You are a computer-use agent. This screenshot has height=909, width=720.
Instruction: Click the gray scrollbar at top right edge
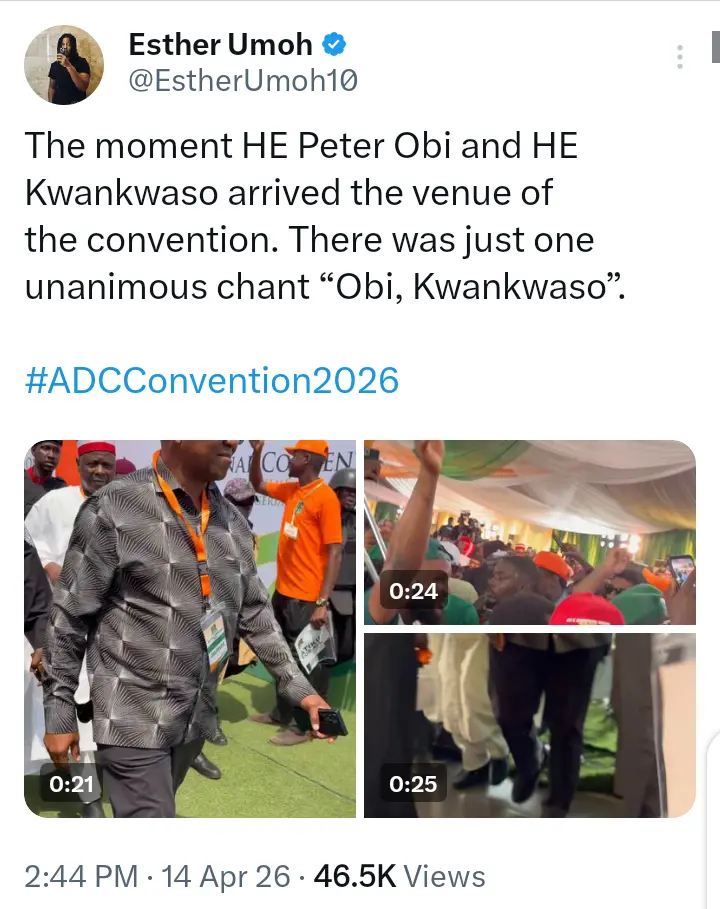click(714, 46)
